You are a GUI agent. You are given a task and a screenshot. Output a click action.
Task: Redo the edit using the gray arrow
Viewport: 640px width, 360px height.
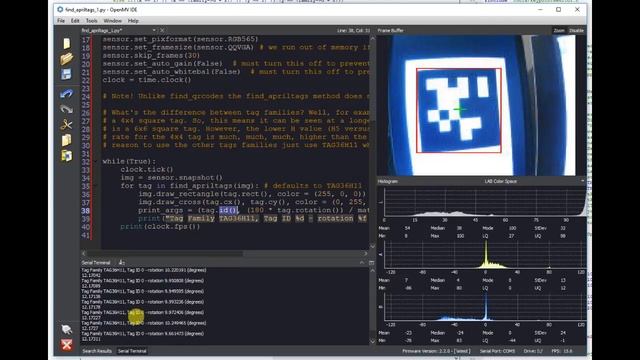click(66, 109)
